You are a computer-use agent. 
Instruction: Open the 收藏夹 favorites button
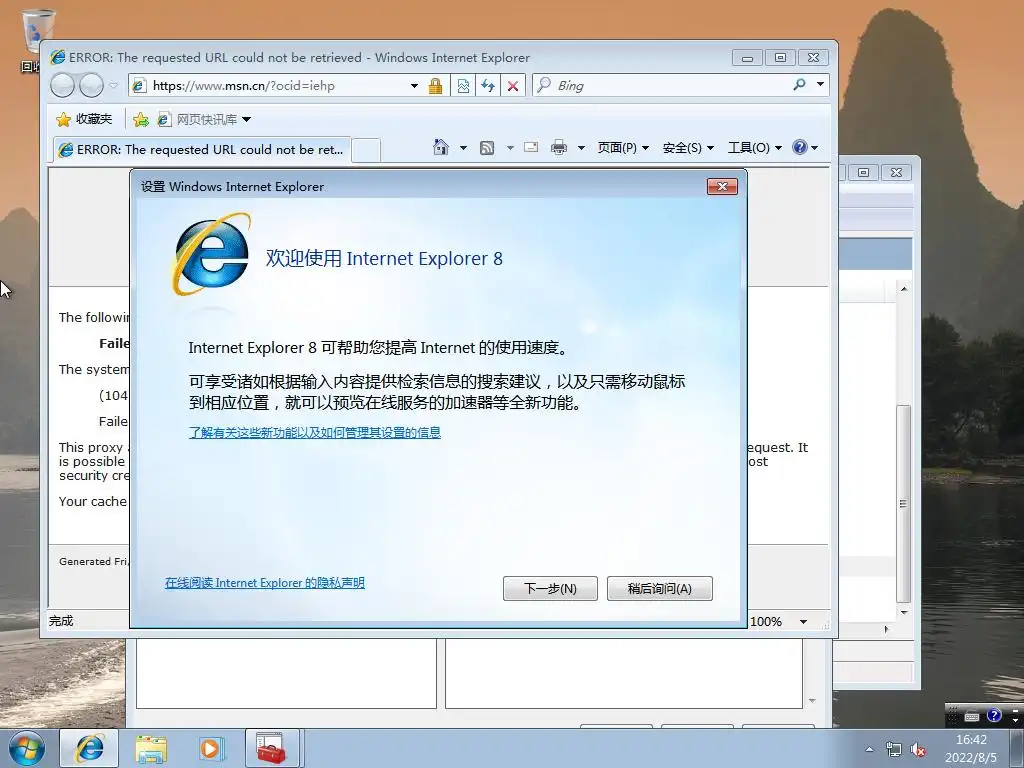click(x=84, y=120)
